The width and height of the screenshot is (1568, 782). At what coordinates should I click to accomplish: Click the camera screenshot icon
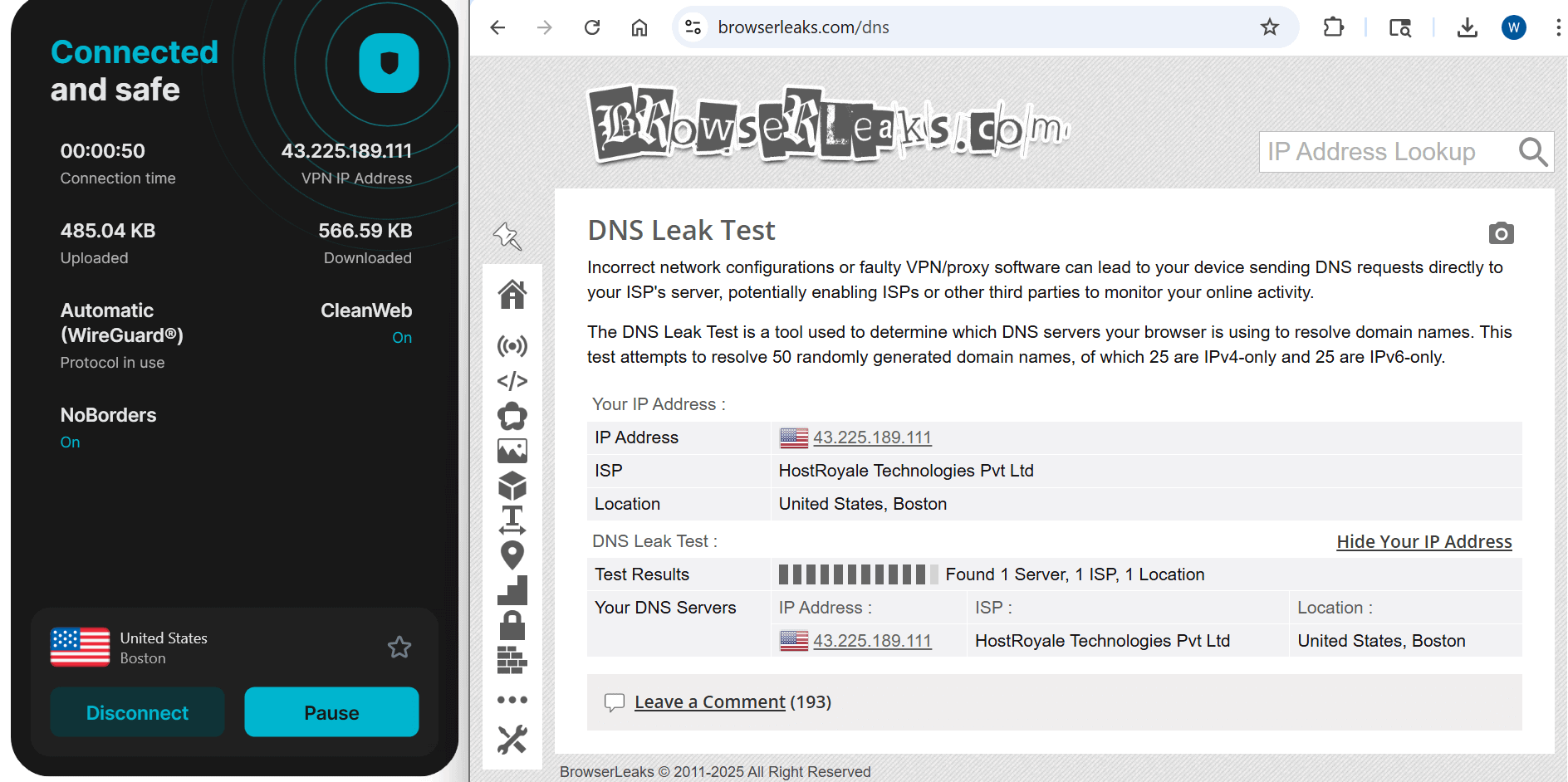click(1501, 233)
